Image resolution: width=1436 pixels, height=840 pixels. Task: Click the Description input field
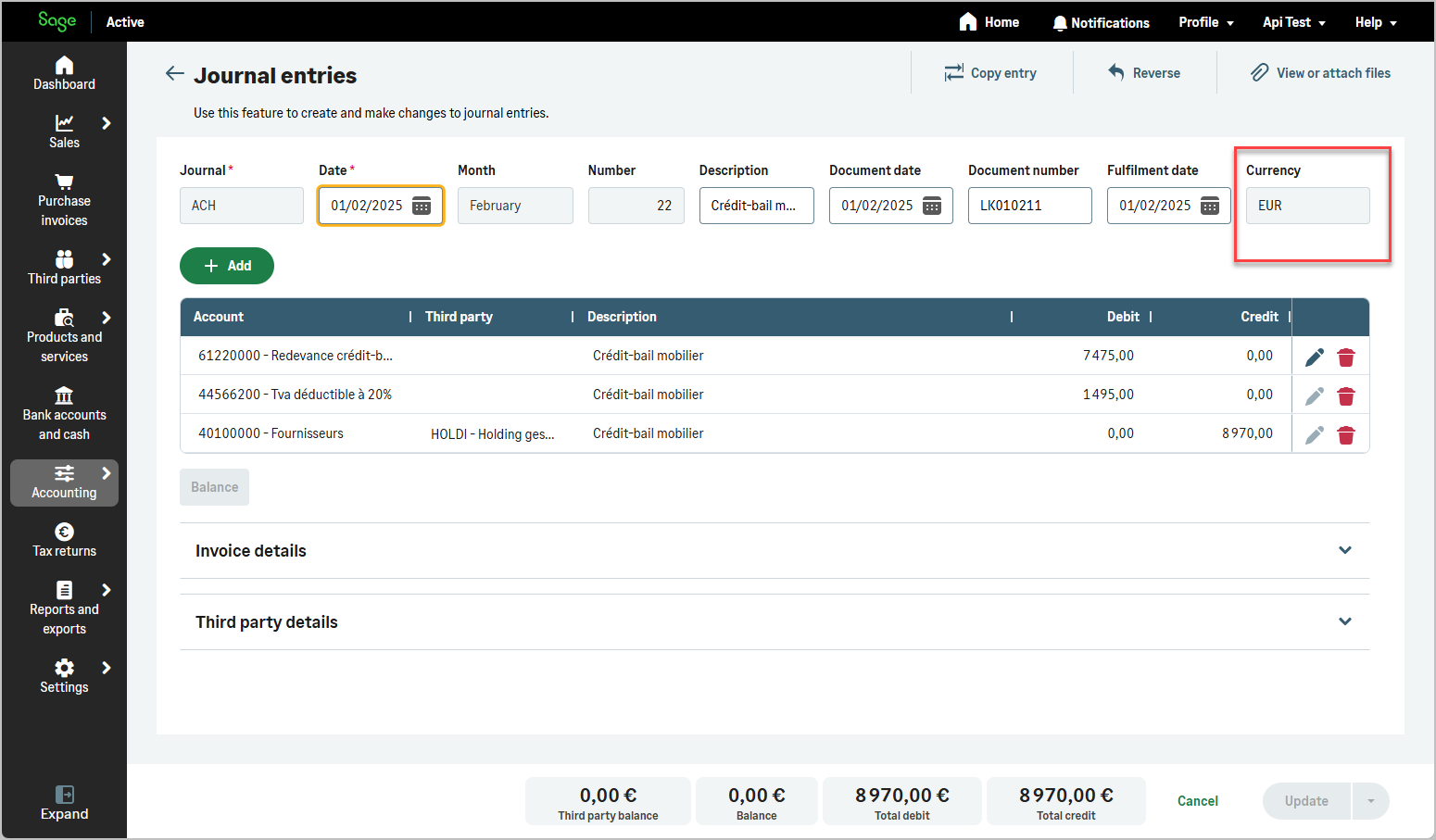[757, 206]
